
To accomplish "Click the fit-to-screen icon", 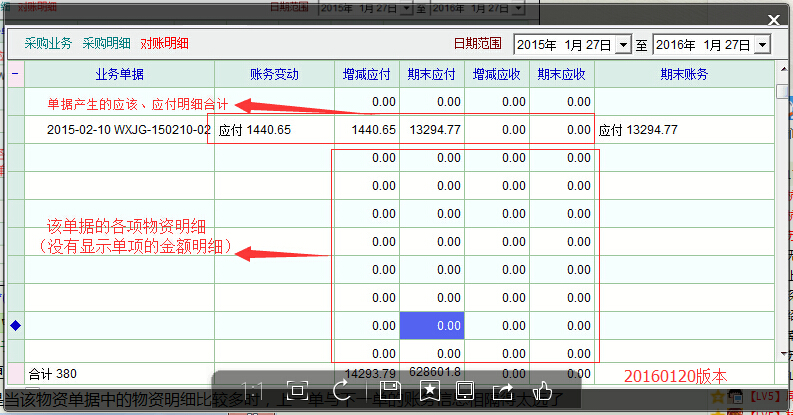I will (x=296, y=388).
